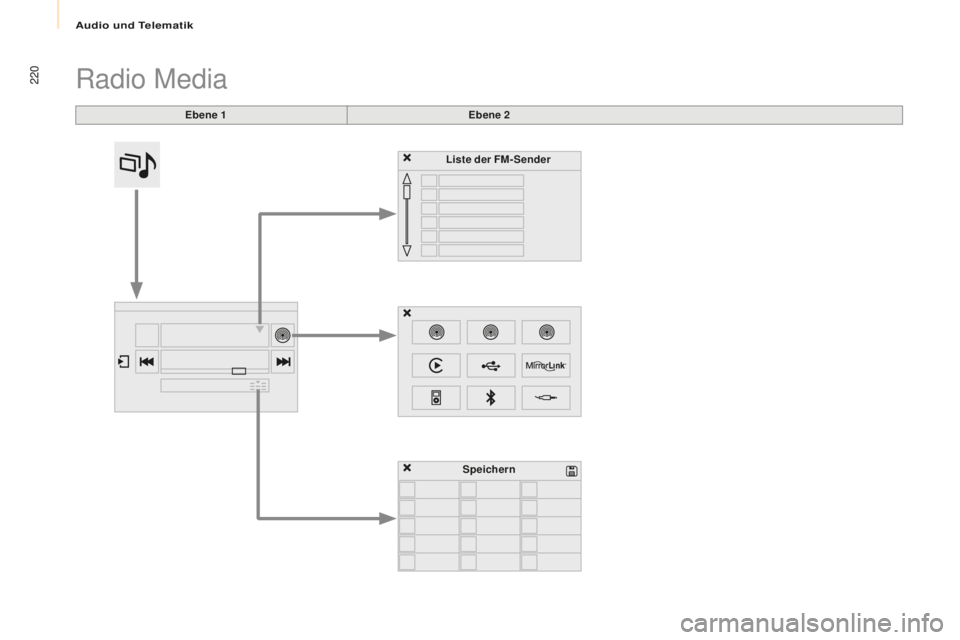
Task: Click the Speichern title
Action: coord(489,469)
